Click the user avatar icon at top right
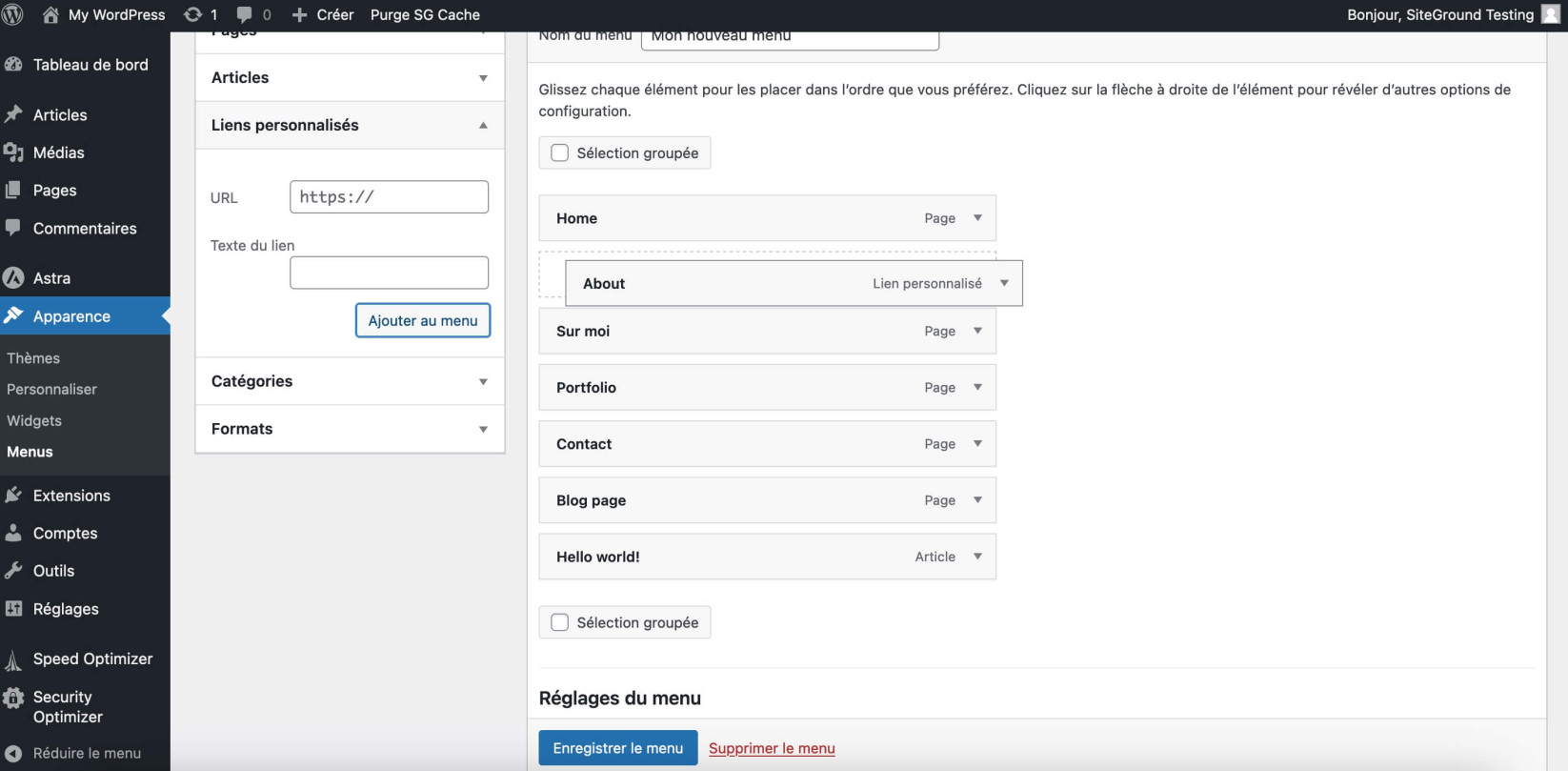1568x771 pixels. (1551, 14)
